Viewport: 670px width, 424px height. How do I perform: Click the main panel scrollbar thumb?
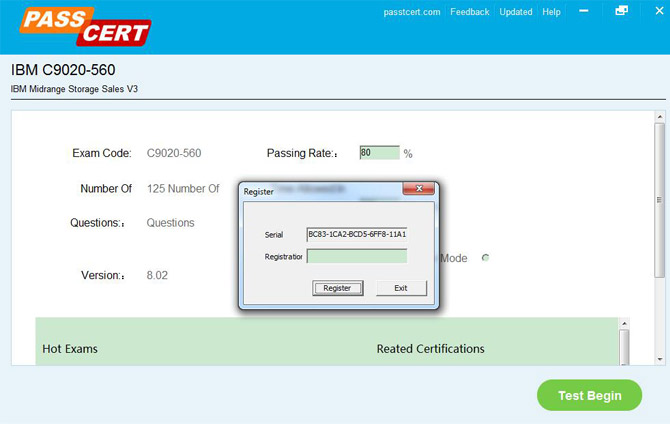[x=659, y=200]
